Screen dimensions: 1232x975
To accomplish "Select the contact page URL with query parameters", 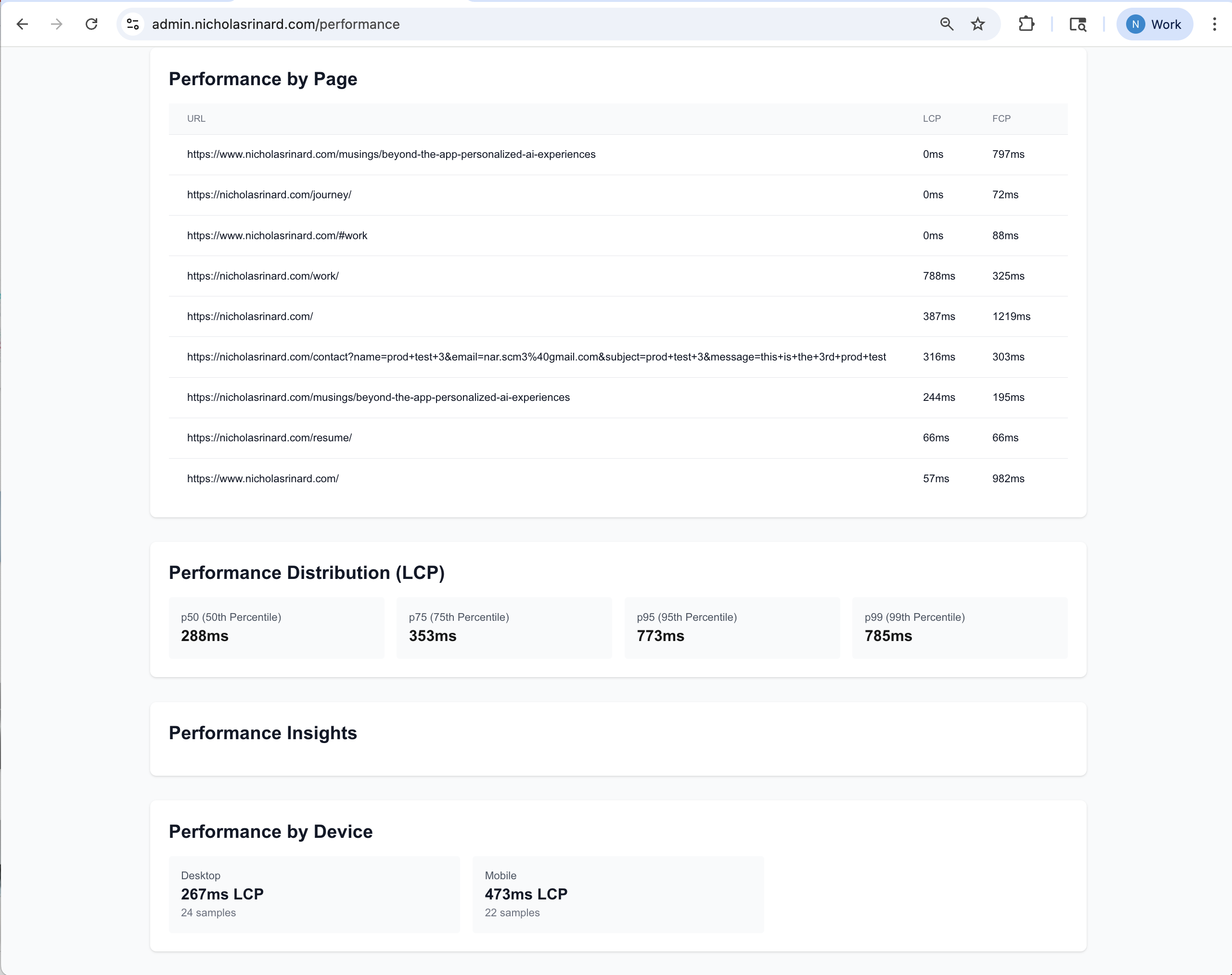I will [x=536, y=357].
